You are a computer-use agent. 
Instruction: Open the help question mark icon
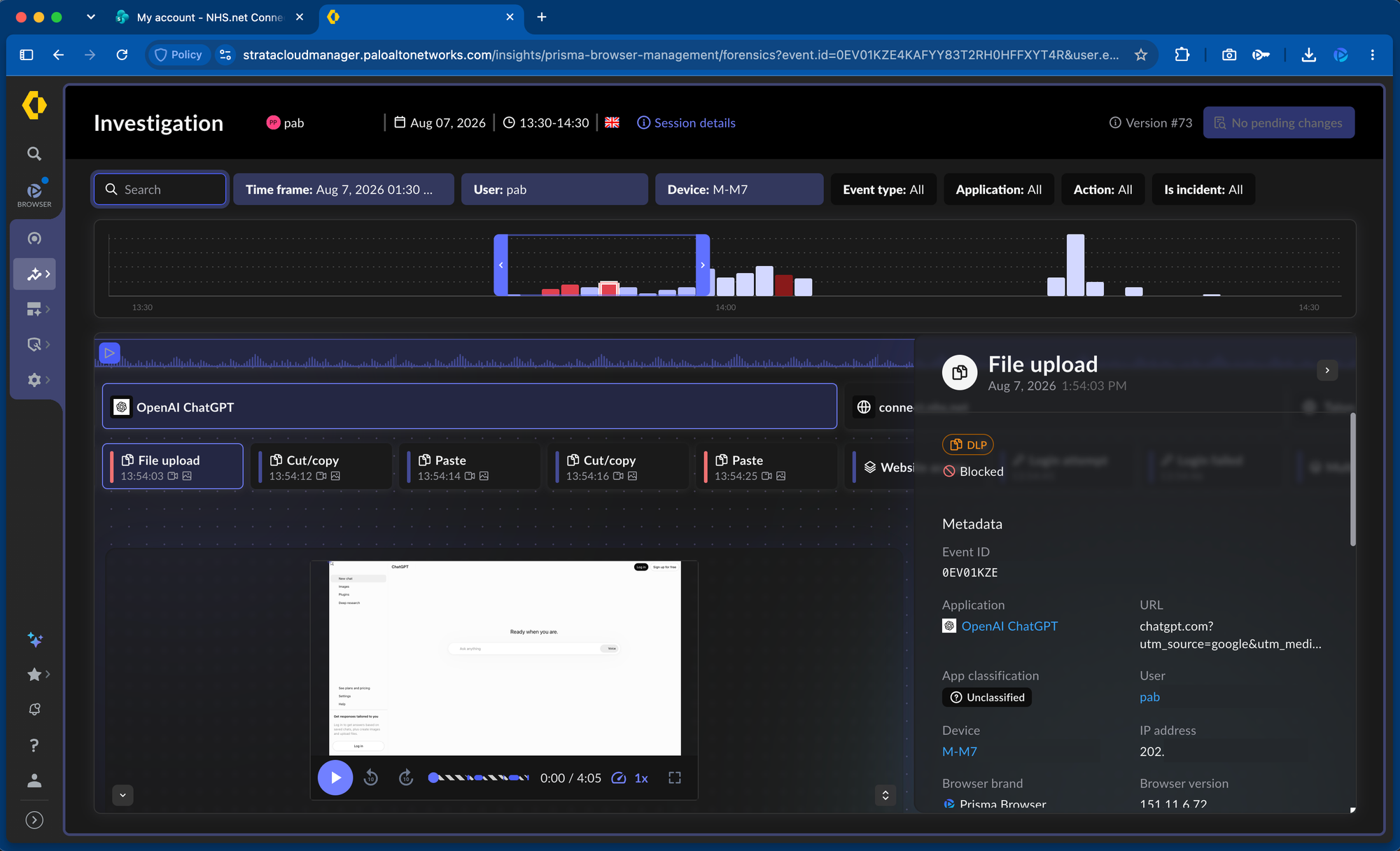pos(34,745)
